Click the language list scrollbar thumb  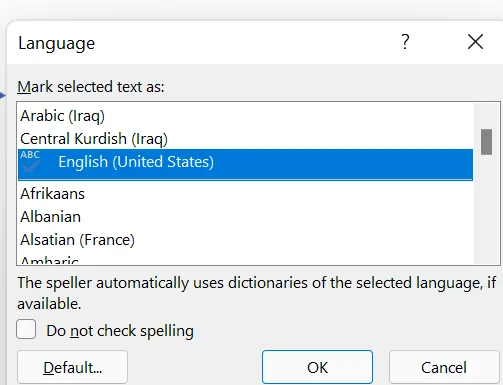(x=486, y=142)
